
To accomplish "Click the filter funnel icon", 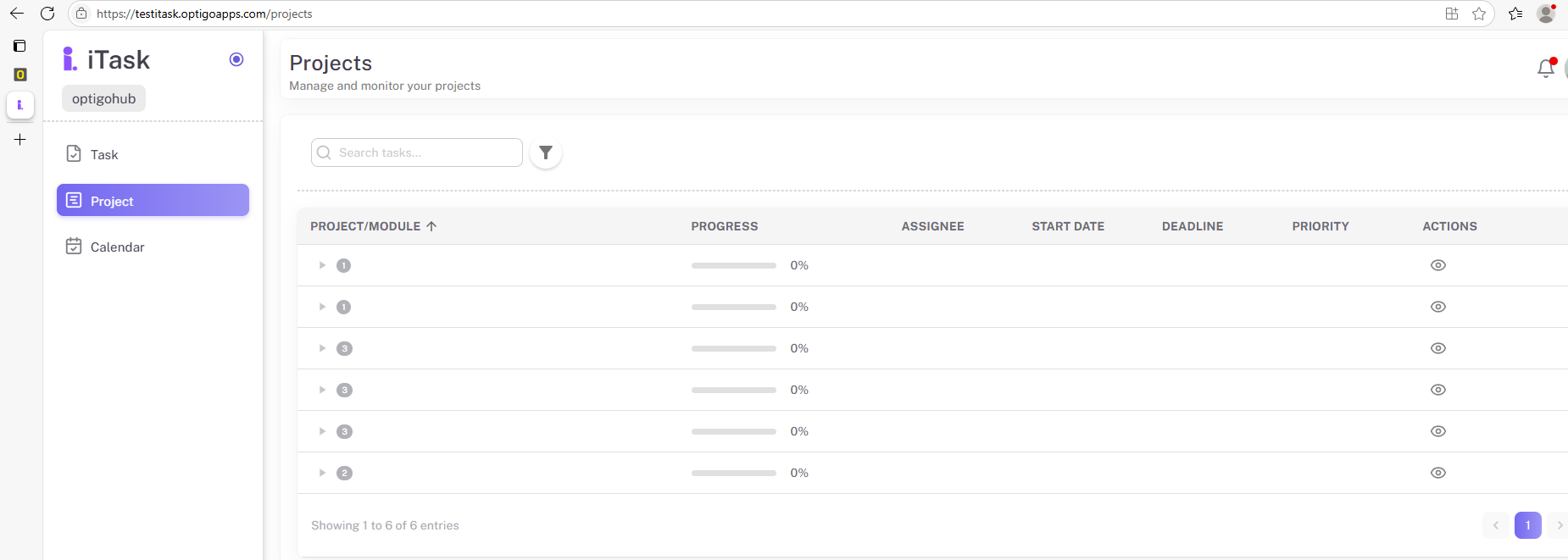I will [546, 152].
